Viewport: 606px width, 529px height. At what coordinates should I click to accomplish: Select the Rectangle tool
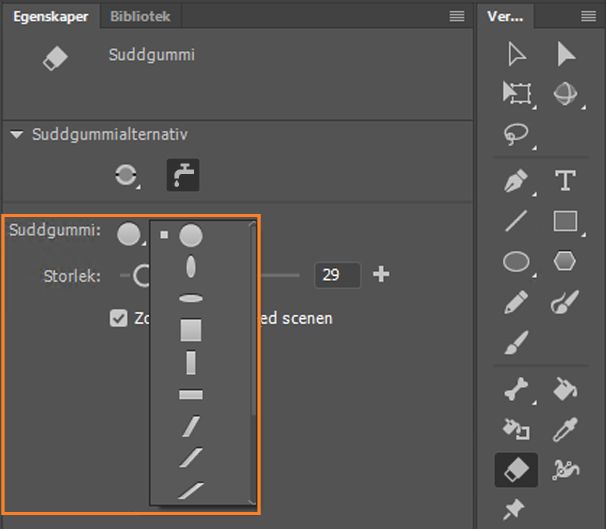[565, 221]
